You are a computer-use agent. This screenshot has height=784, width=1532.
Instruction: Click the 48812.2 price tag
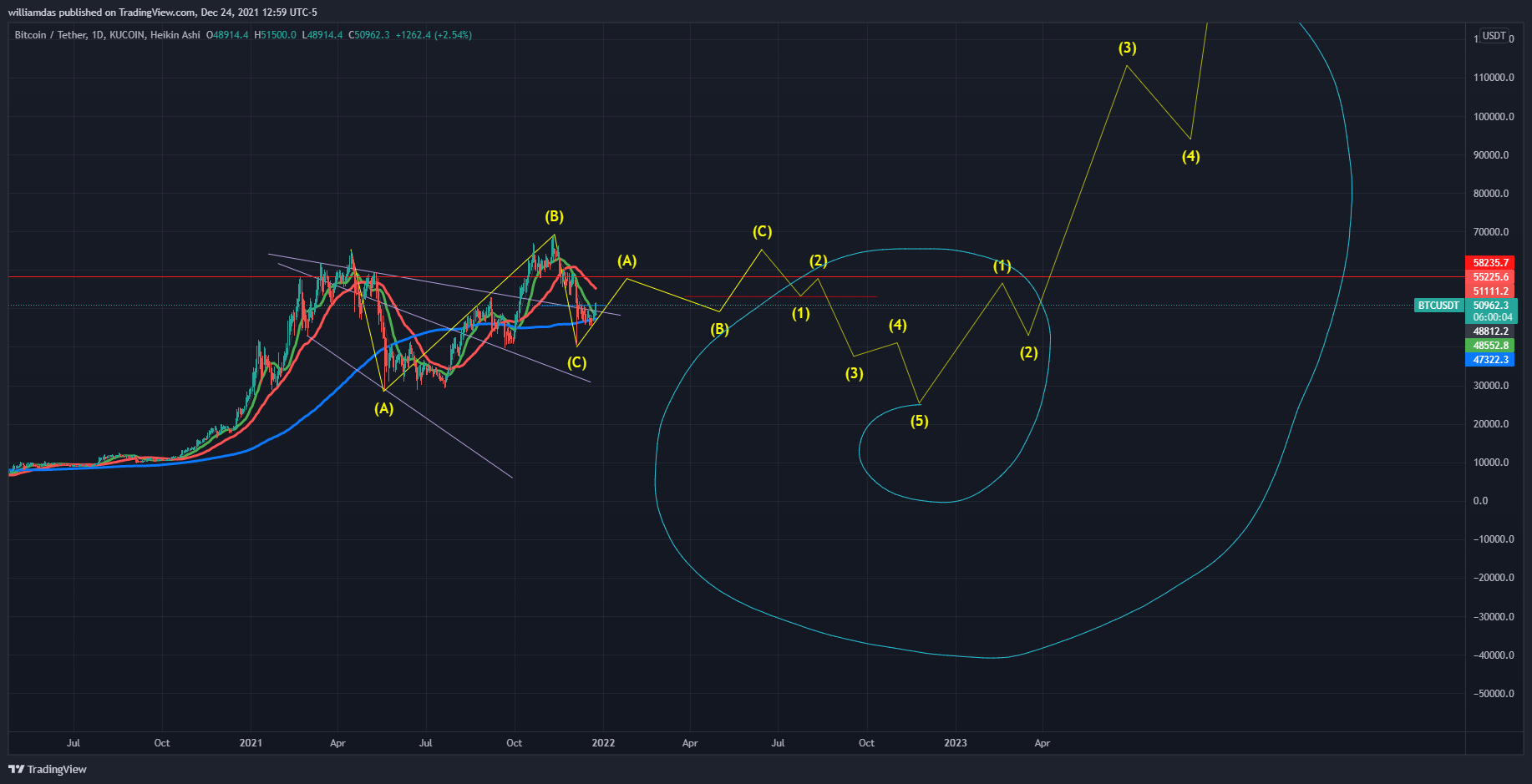1490,331
